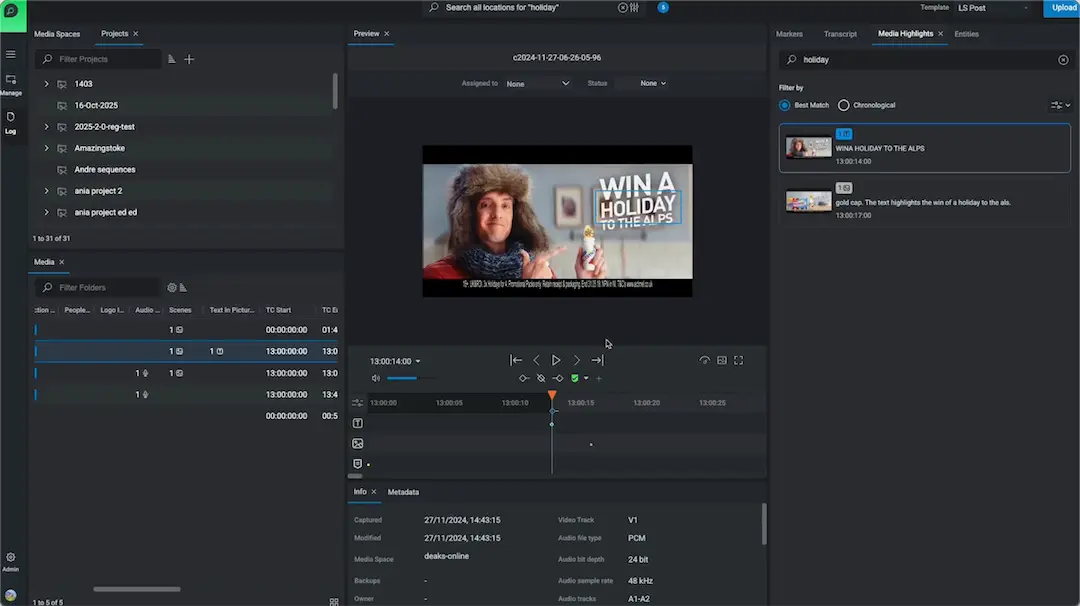Select the Chronological filter option
Viewport: 1080px width, 606px height.
tap(867, 105)
